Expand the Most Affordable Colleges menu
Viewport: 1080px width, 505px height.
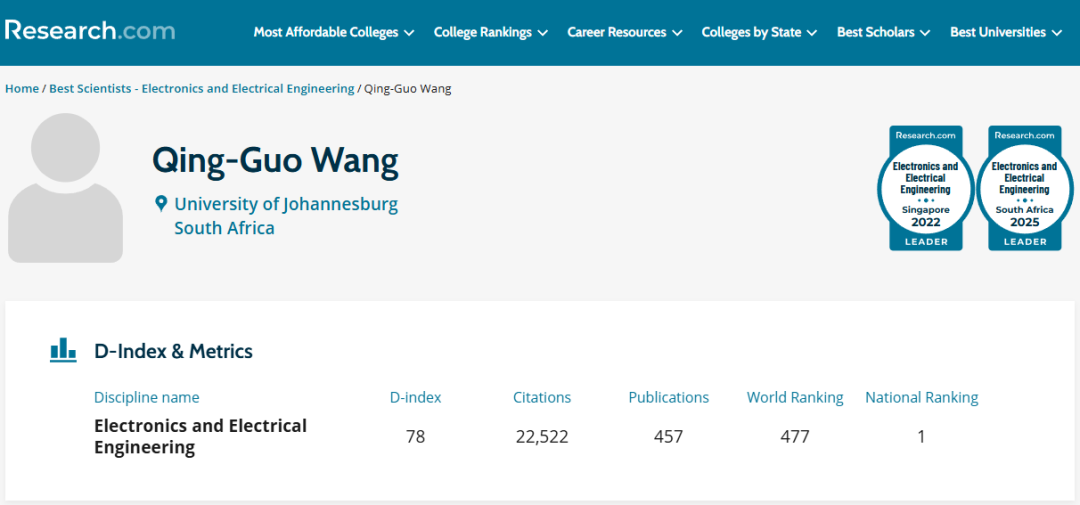(x=333, y=32)
